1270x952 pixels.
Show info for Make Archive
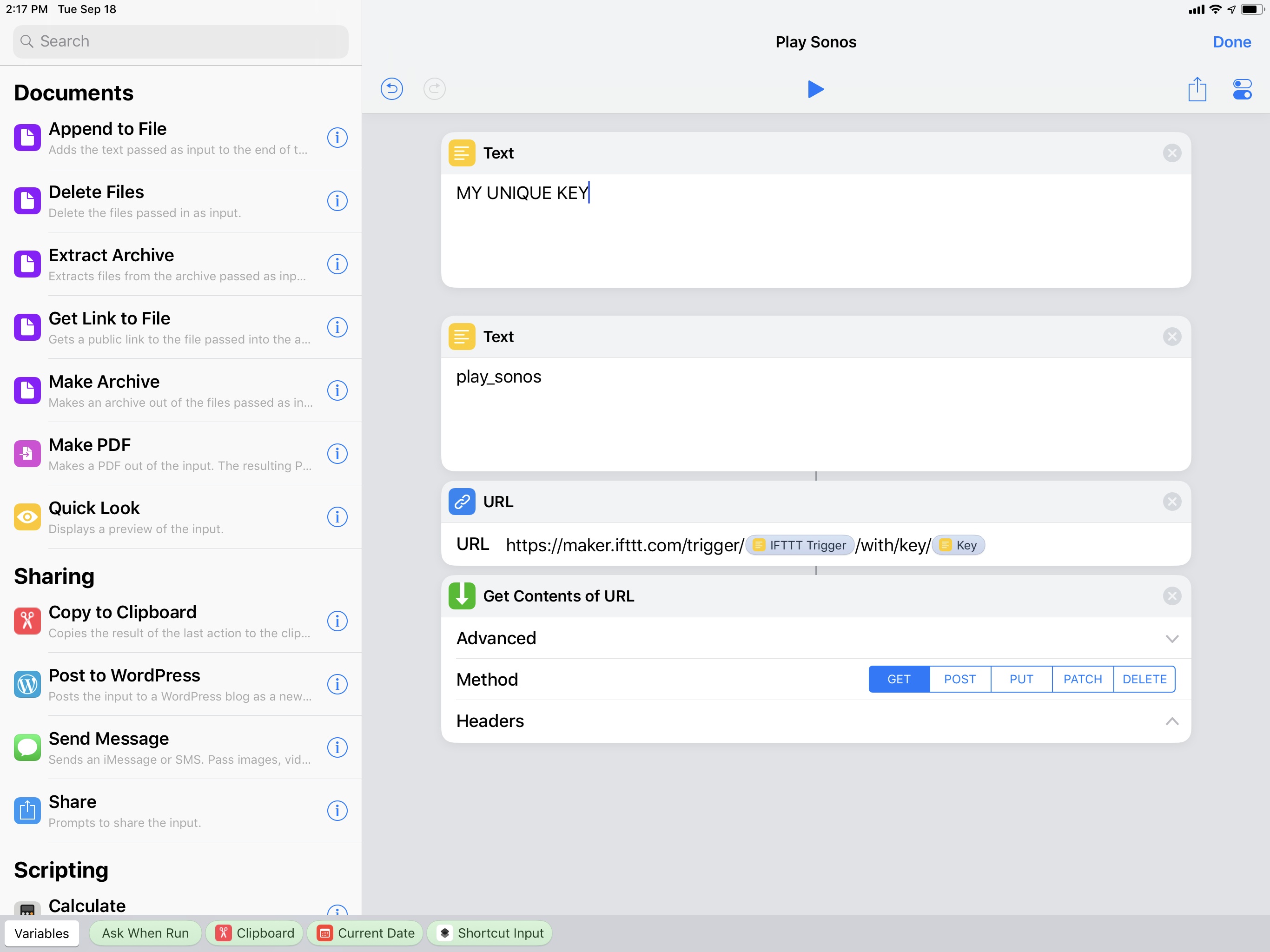(337, 390)
